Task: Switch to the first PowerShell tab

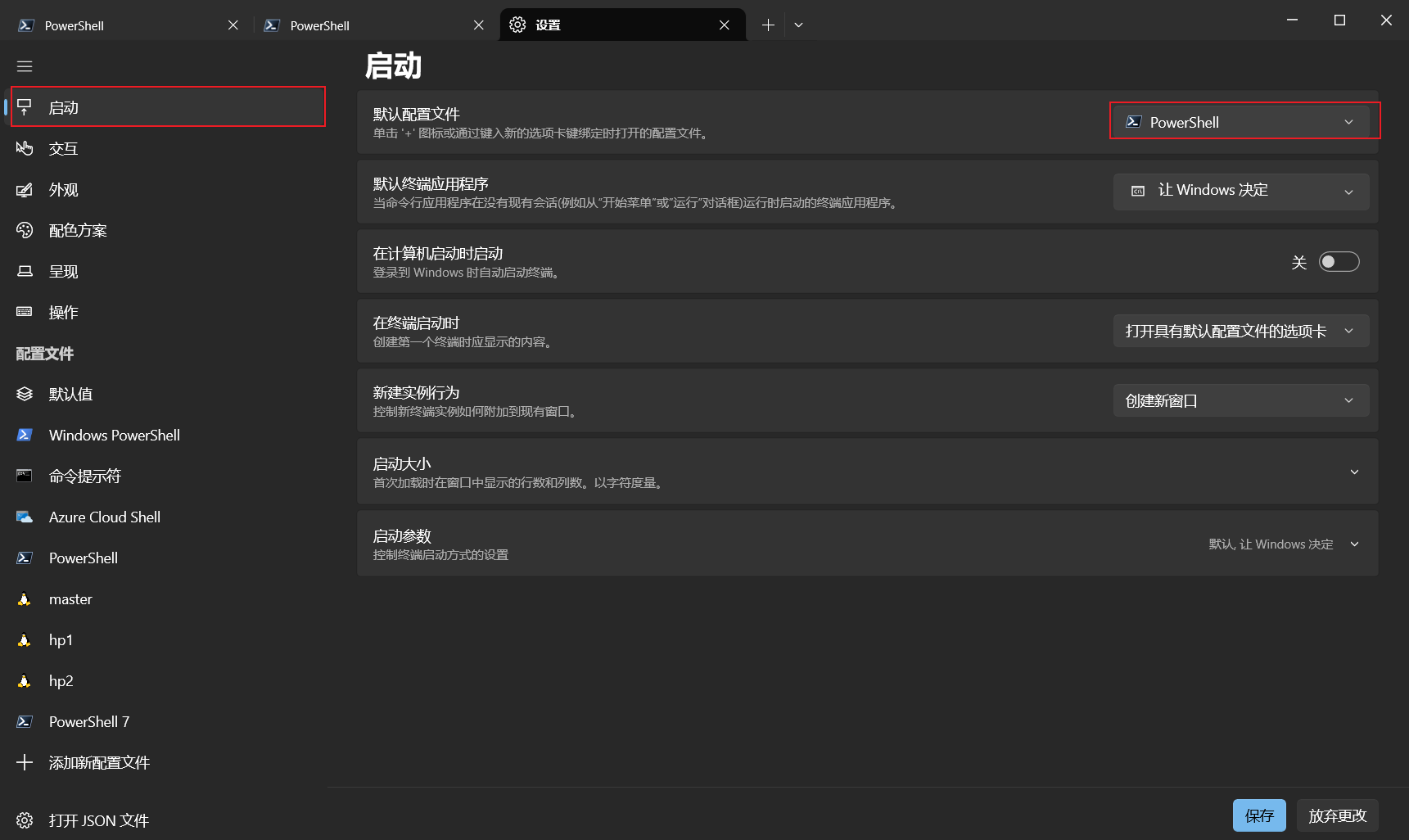Action: [x=115, y=25]
